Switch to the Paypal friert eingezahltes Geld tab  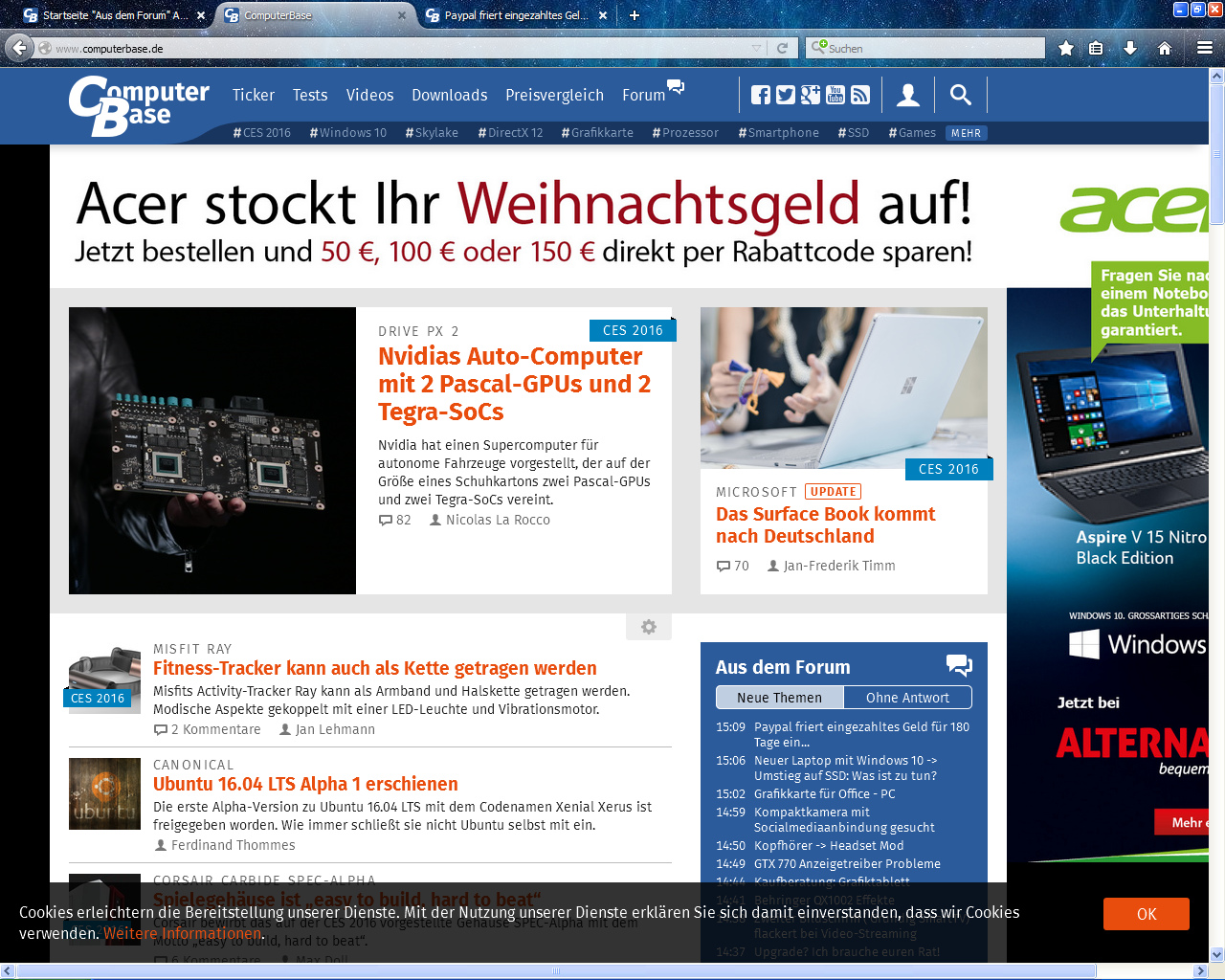click(x=517, y=15)
